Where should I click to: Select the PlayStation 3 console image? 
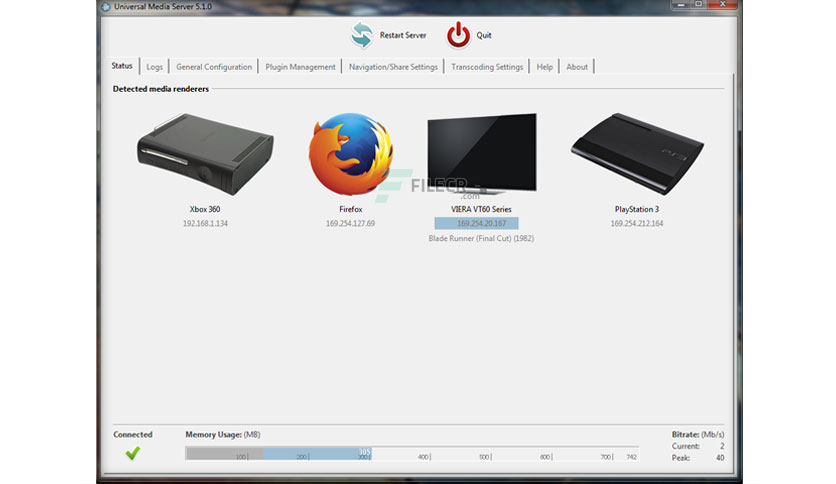[x=637, y=154]
